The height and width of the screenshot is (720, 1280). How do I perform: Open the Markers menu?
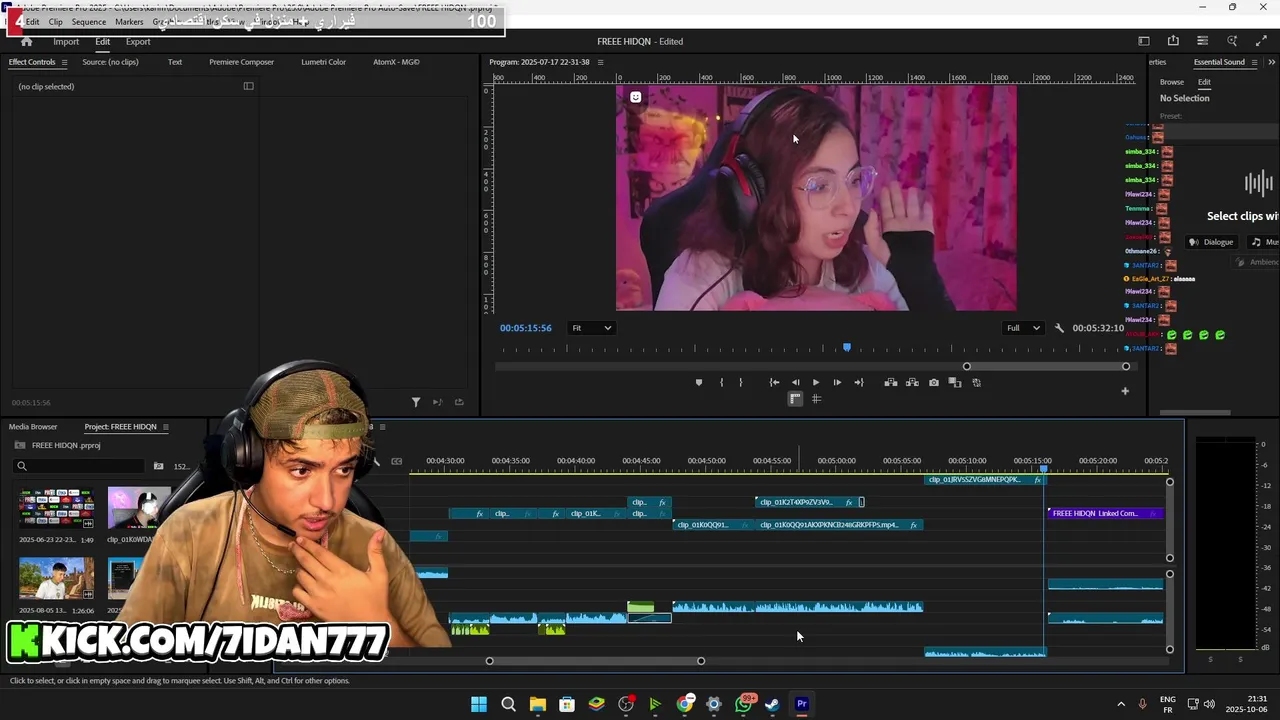pyautogui.click(x=129, y=22)
